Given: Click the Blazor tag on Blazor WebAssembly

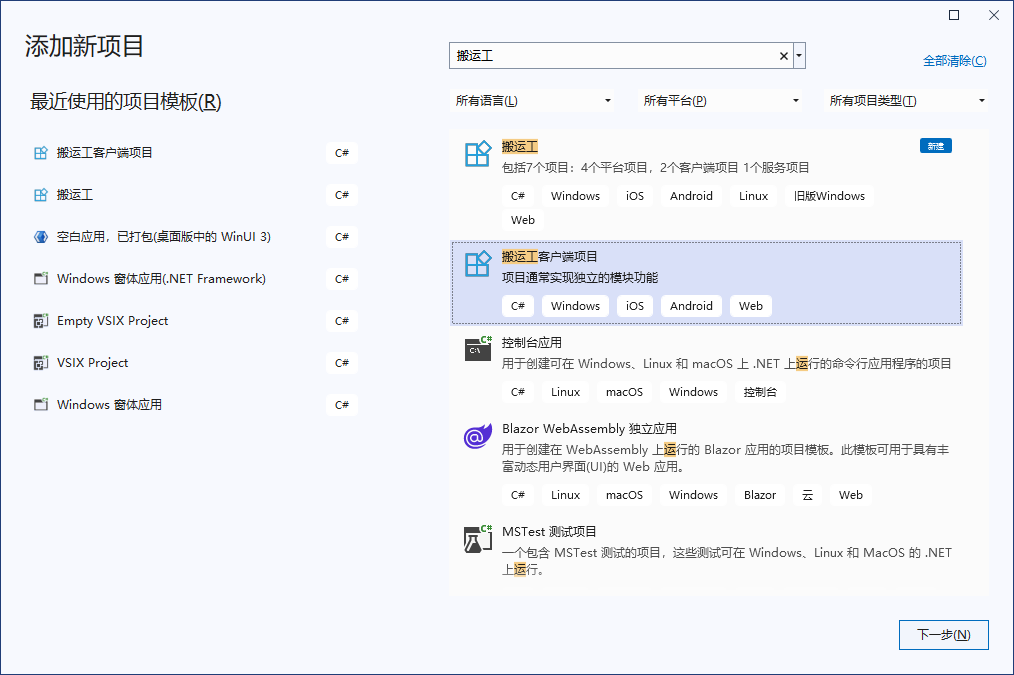Looking at the screenshot, I should [x=760, y=495].
